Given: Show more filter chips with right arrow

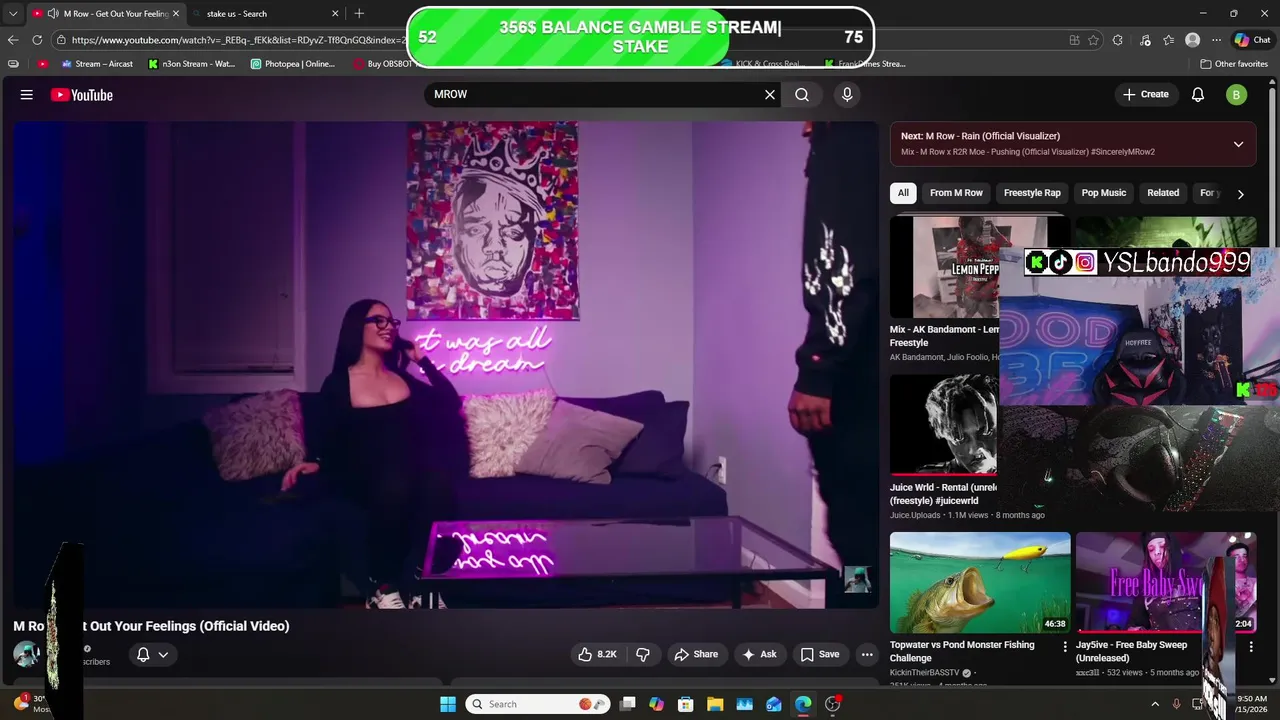Looking at the screenshot, I should click(x=1241, y=194).
